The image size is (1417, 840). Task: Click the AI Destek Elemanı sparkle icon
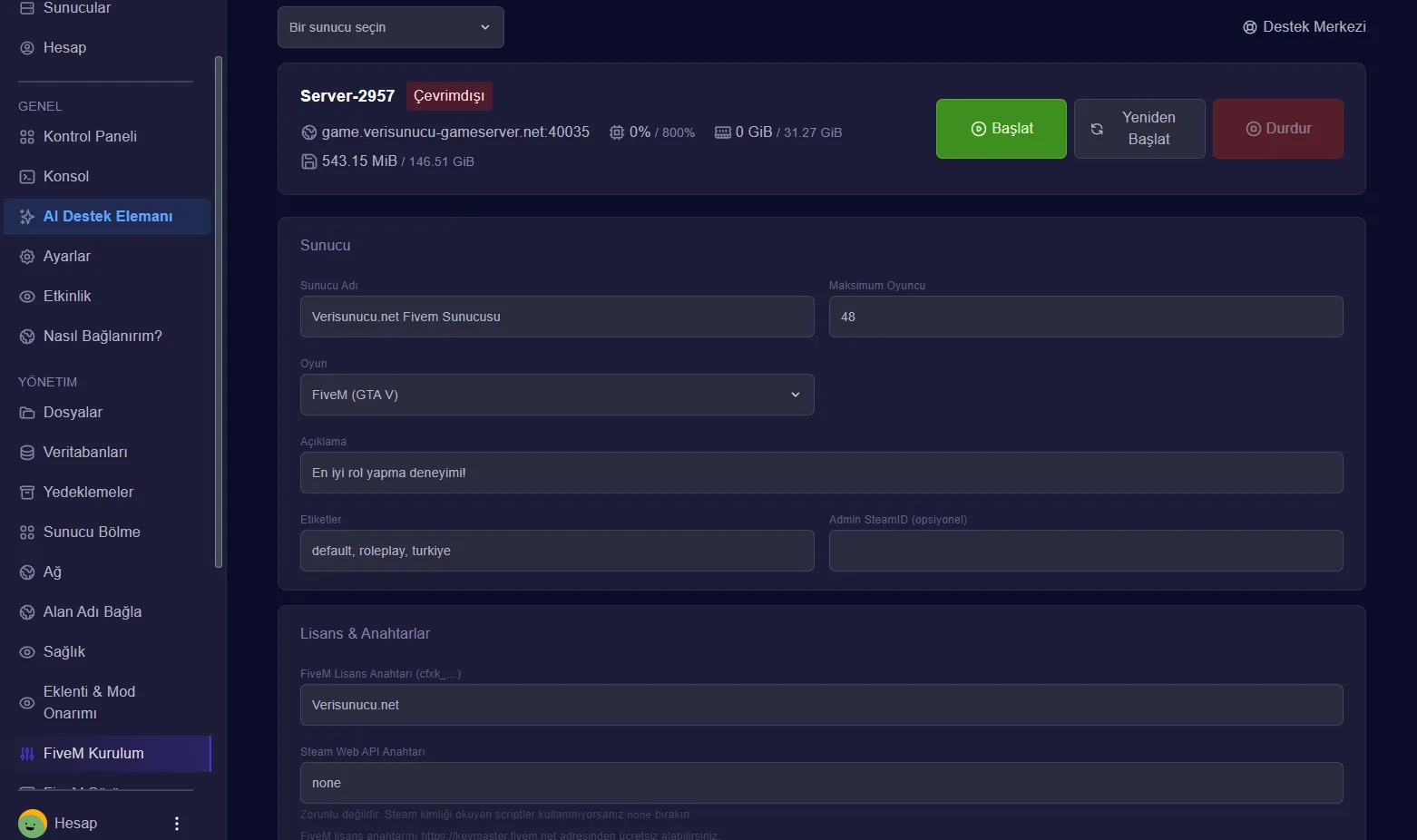27,217
